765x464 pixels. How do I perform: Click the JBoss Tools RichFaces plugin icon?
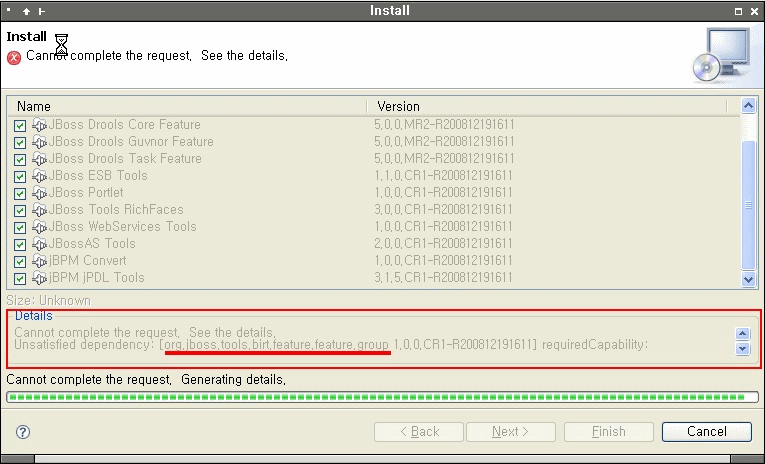[40, 210]
